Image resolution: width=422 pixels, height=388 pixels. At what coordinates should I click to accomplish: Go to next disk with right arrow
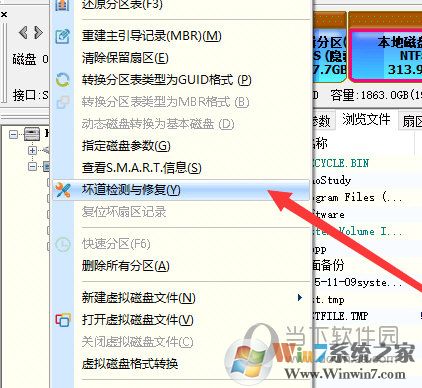pyautogui.click(x=38, y=33)
